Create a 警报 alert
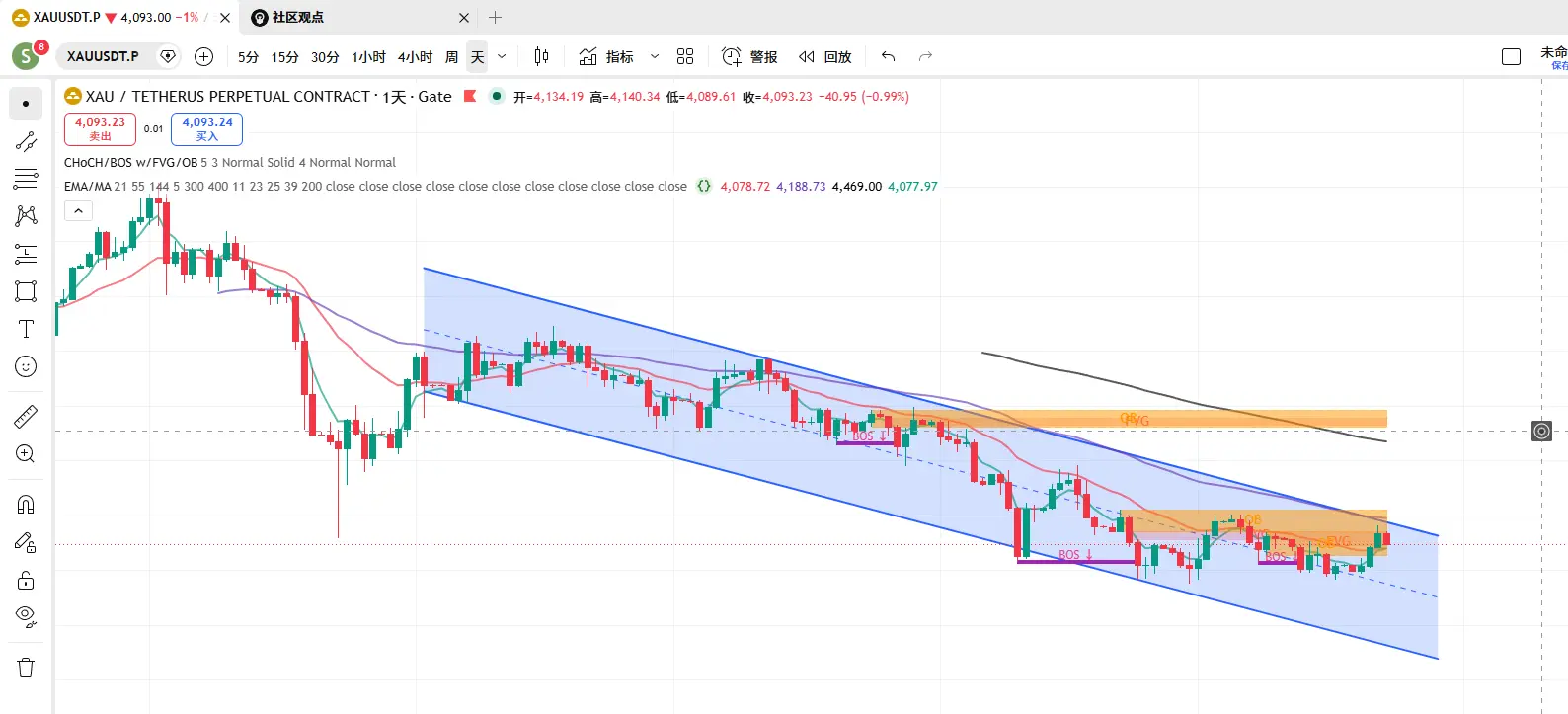Viewport: 1568px width, 714px height. point(749,56)
